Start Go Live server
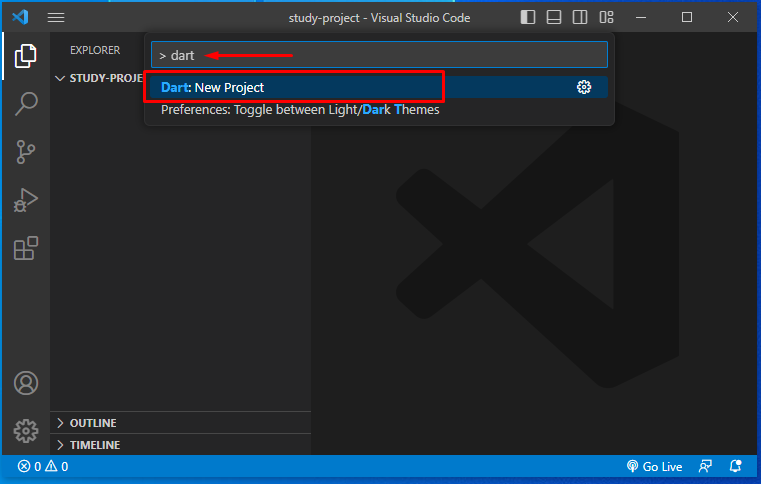The width and height of the screenshot is (761, 484). [x=654, y=467]
